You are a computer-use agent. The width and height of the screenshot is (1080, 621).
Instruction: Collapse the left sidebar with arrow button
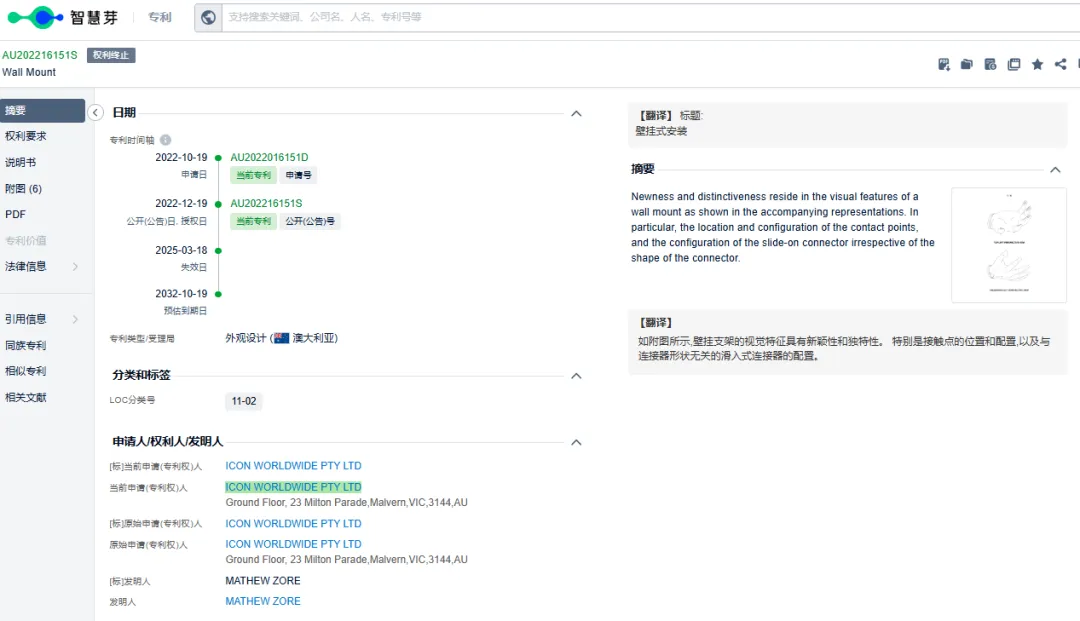coord(95,112)
